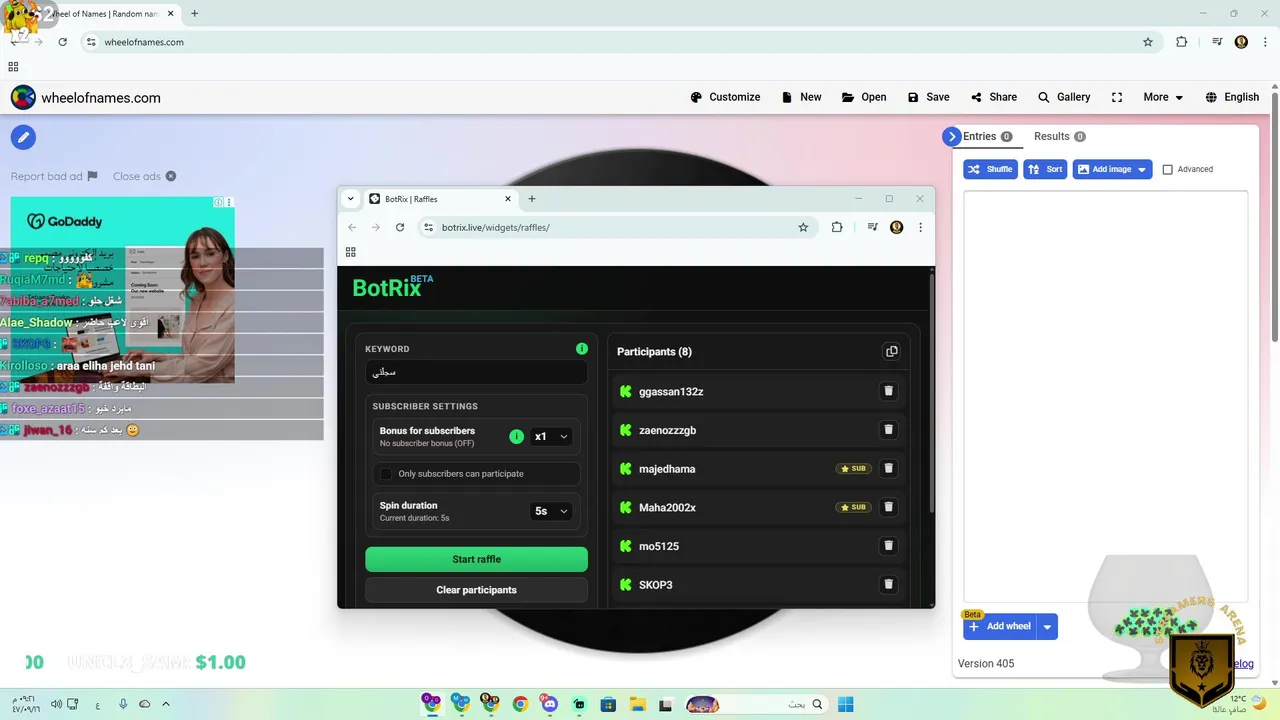
Task: Sort the wheel entries
Action: pyautogui.click(x=1045, y=169)
